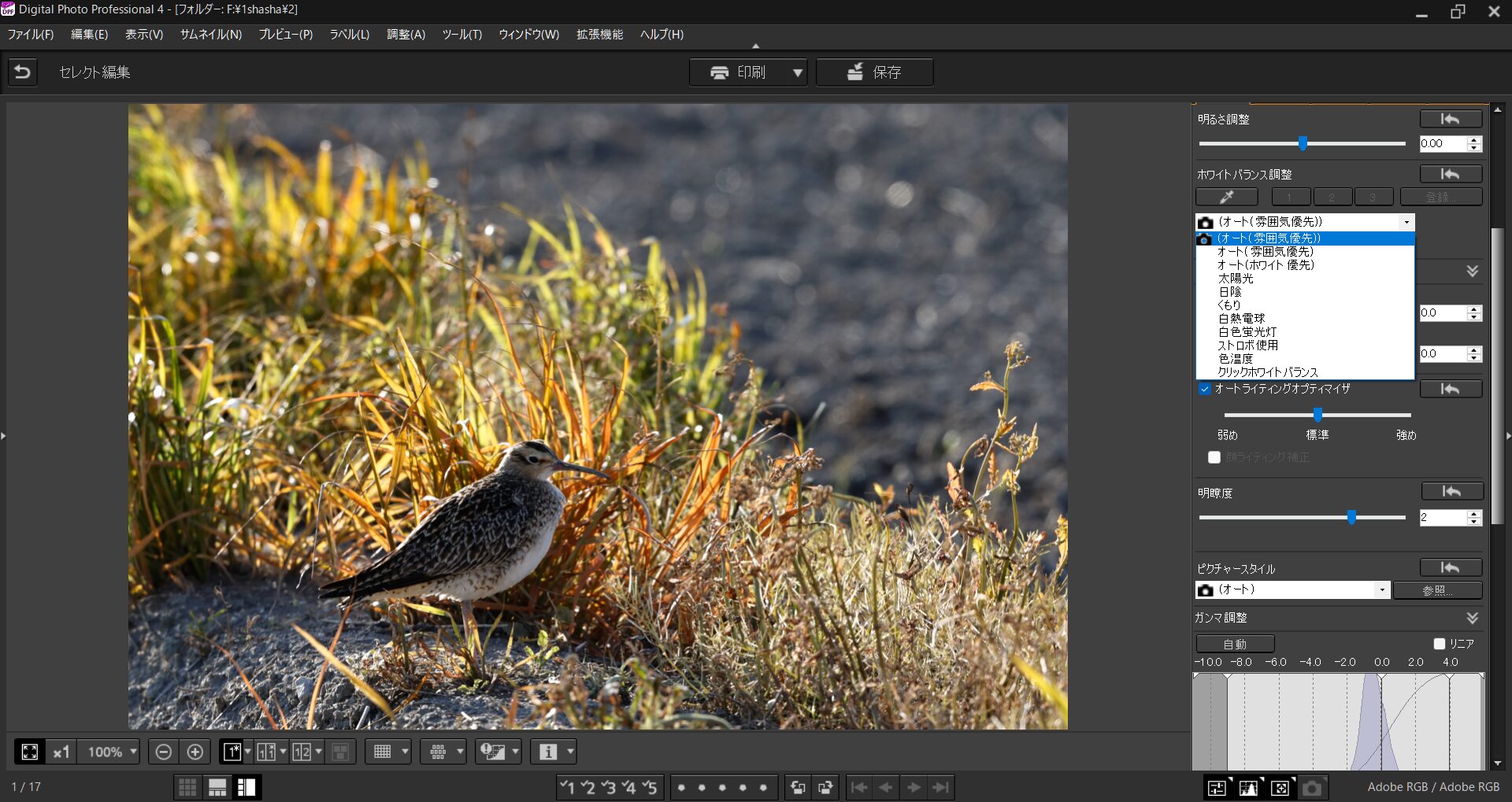
Task: Click the next image arrow icon
Action: point(913,787)
